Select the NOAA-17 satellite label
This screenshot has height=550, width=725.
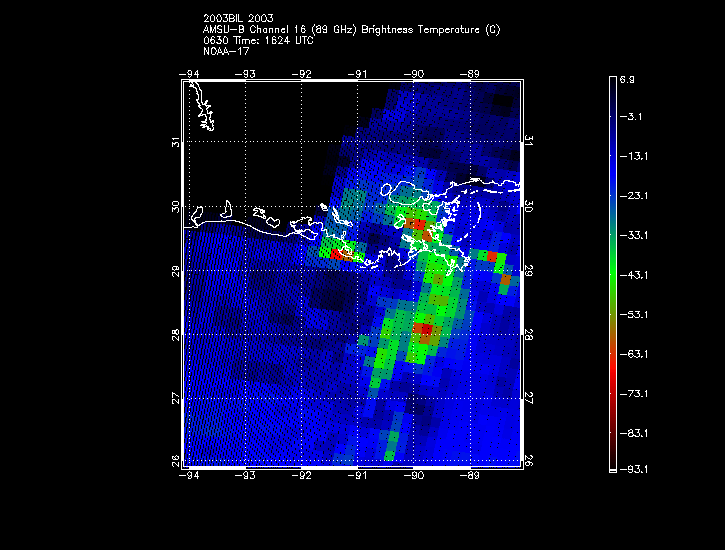[x=226, y=51]
